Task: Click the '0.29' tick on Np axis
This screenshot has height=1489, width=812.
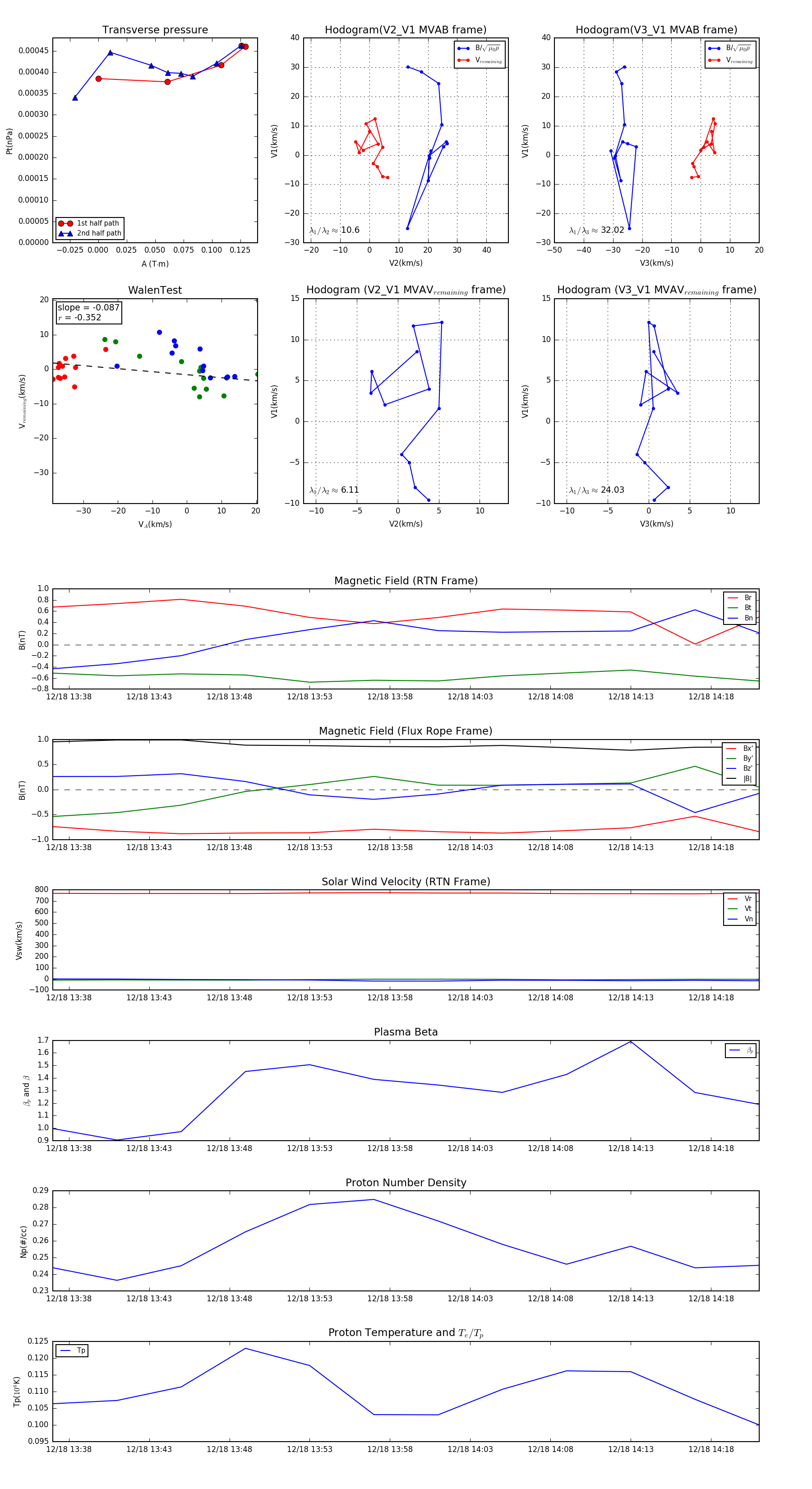Action: [x=41, y=1190]
